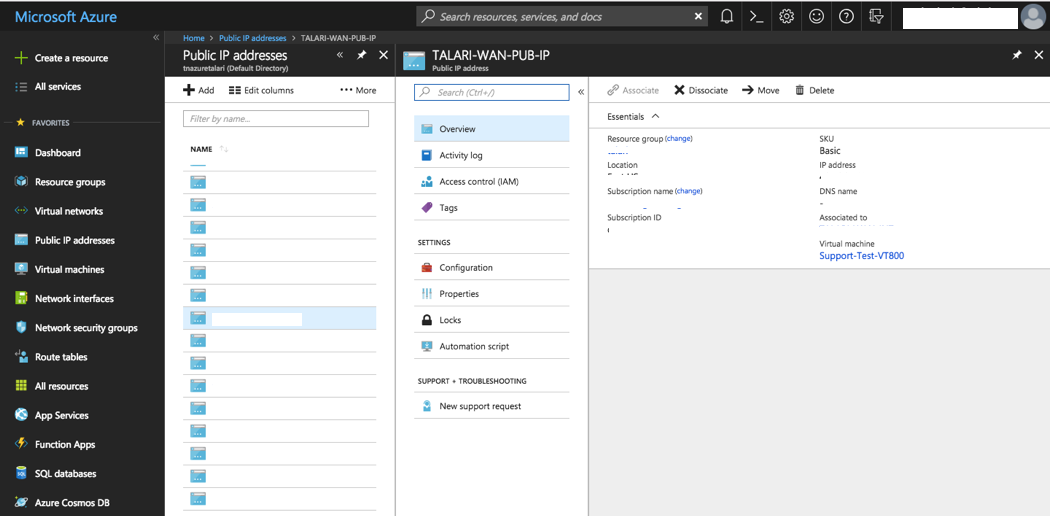Open the Cloud Shell icon in top bar
Viewport: 1050px width, 516px height.
(x=757, y=16)
